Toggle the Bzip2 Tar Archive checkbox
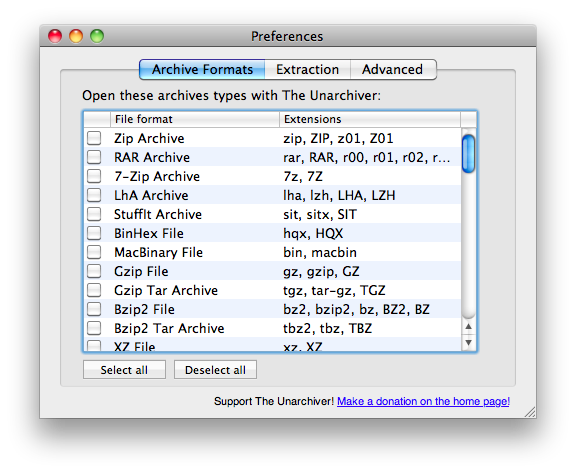Viewport: 576px width, 473px height. click(x=94, y=328)
